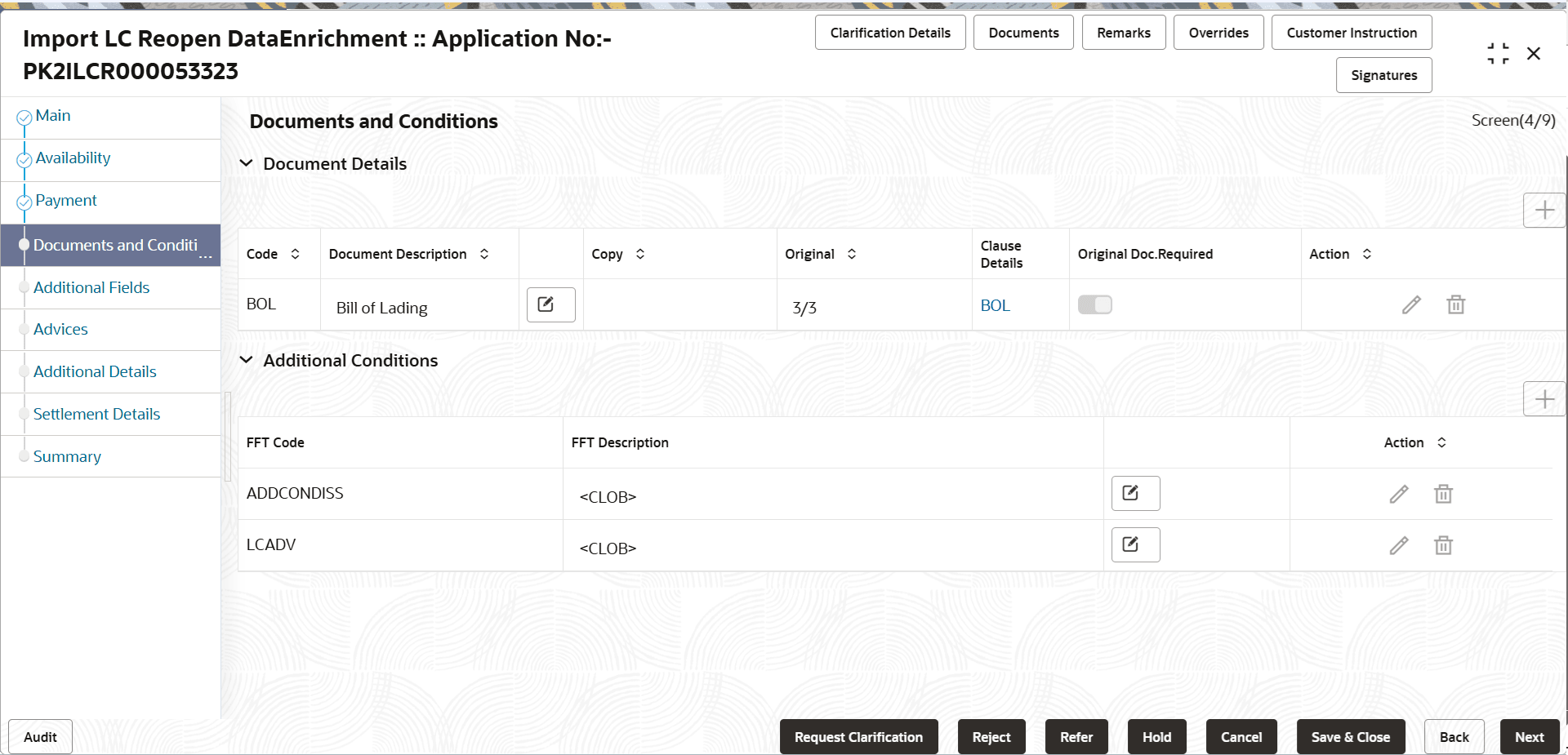Collapse the Additional Conditions section
This screenshot has height=755, width=1568.
pyautogui.click(x=247, y=360)
